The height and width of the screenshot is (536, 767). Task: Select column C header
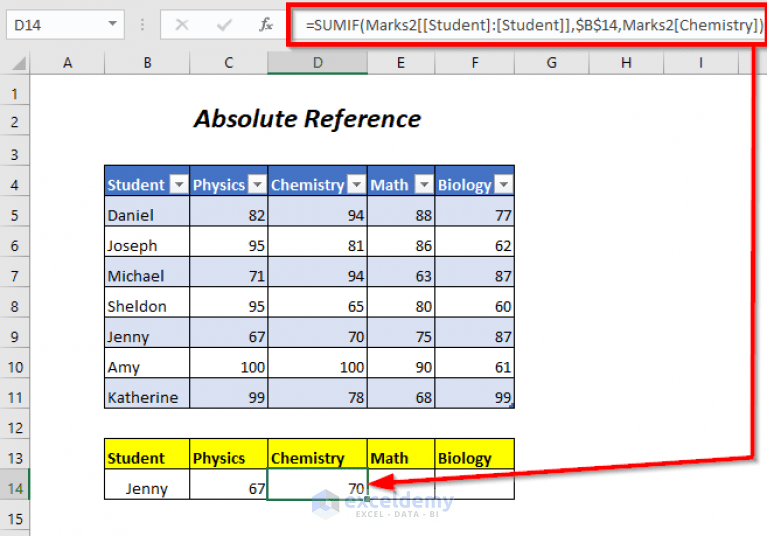(228, 63)
